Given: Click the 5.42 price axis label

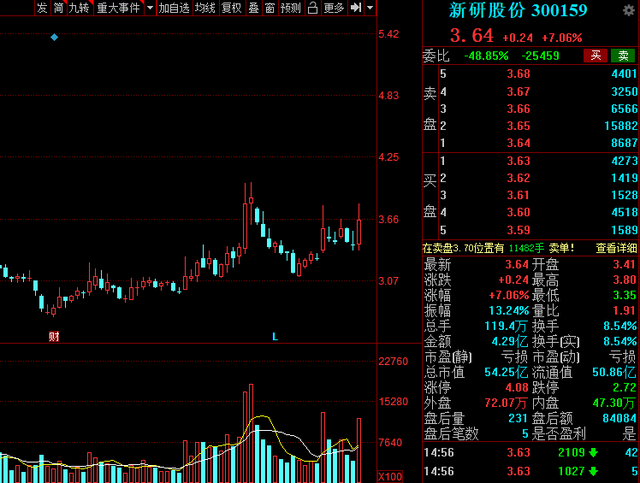Looking at the screenshot, I should (389, 34).
